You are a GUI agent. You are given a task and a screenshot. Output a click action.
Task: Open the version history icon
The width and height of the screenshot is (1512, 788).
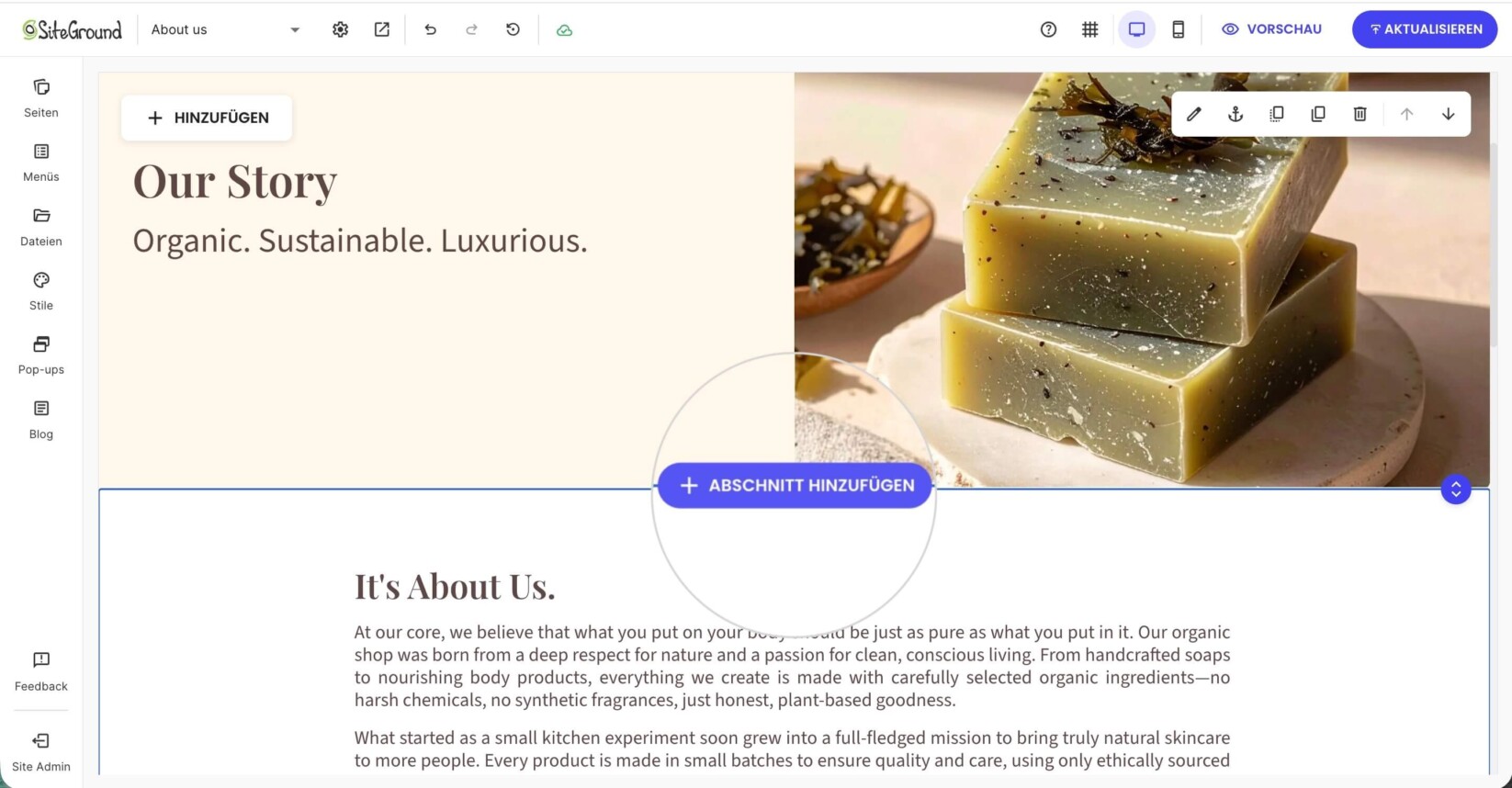tap(513, 29)
